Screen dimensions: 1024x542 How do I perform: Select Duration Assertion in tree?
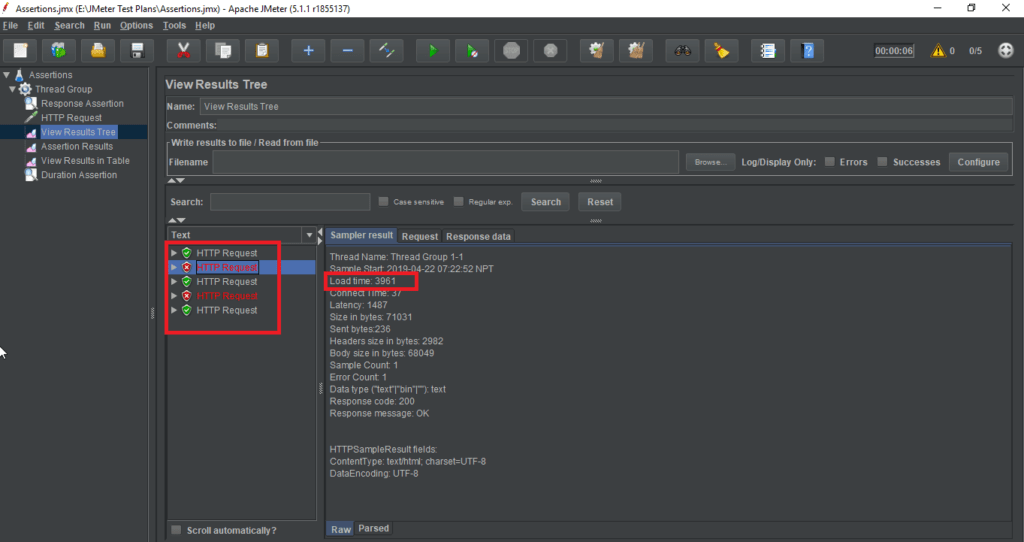click(79, 175)
